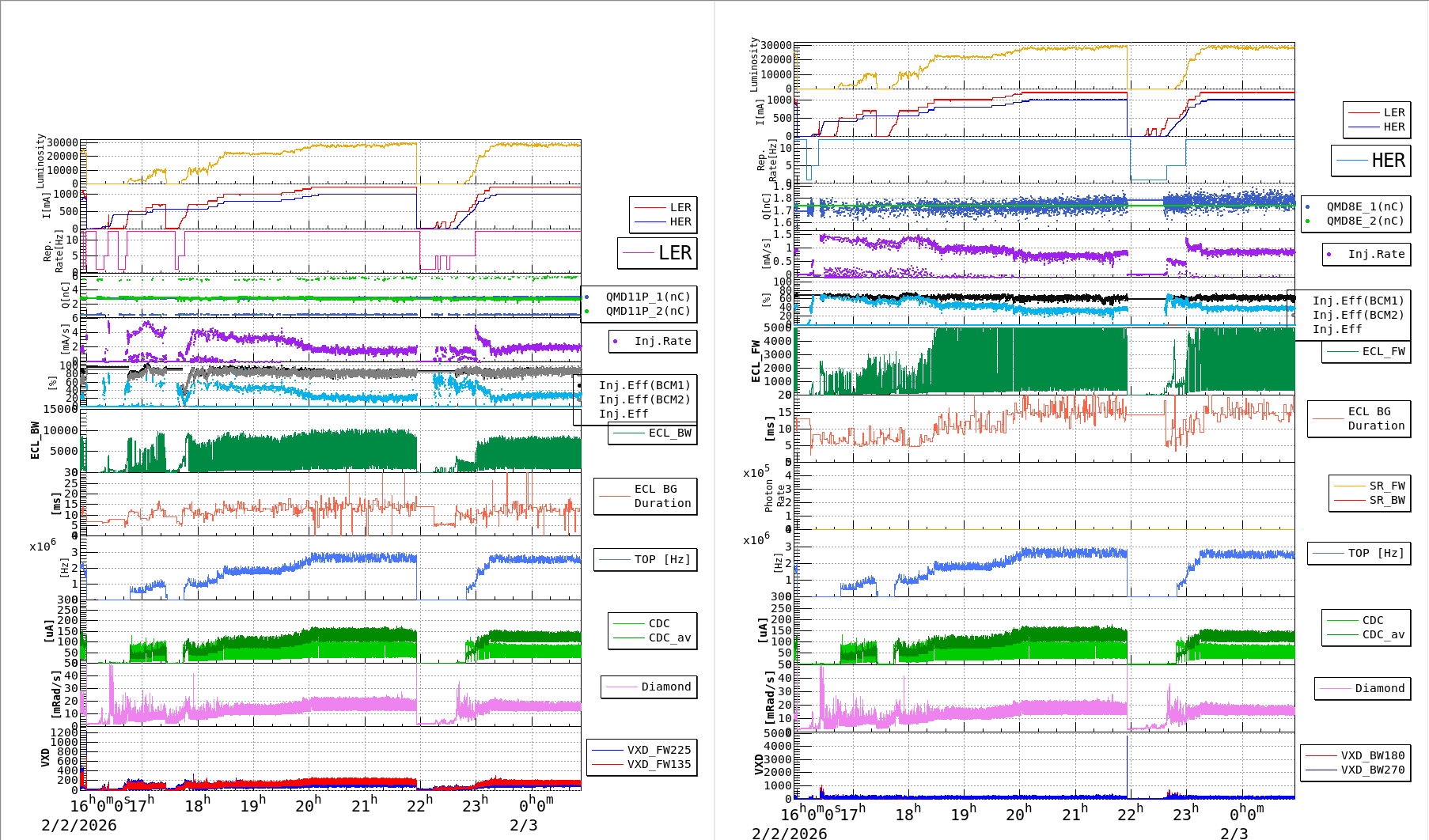
Task: Click the 23h time tick on the right plot
Action: click(1185, 813)
